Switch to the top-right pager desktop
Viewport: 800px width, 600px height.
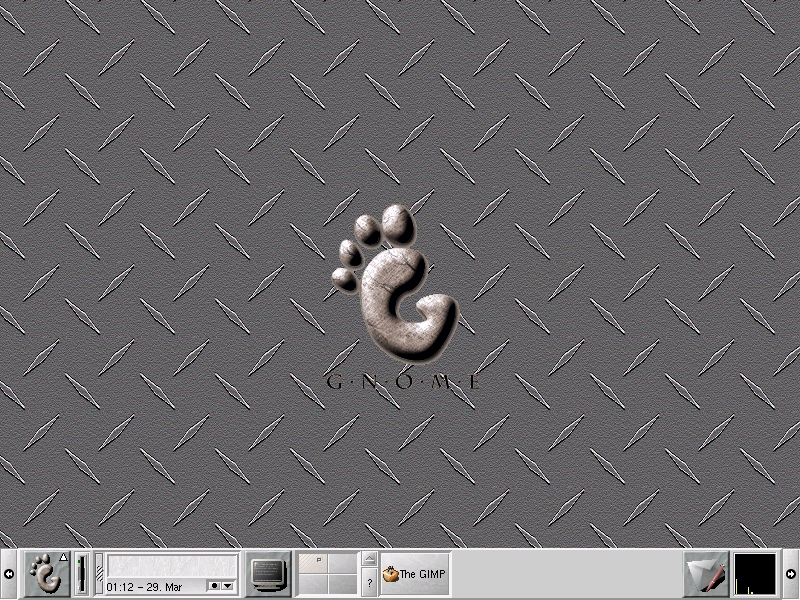pos(343,563)
